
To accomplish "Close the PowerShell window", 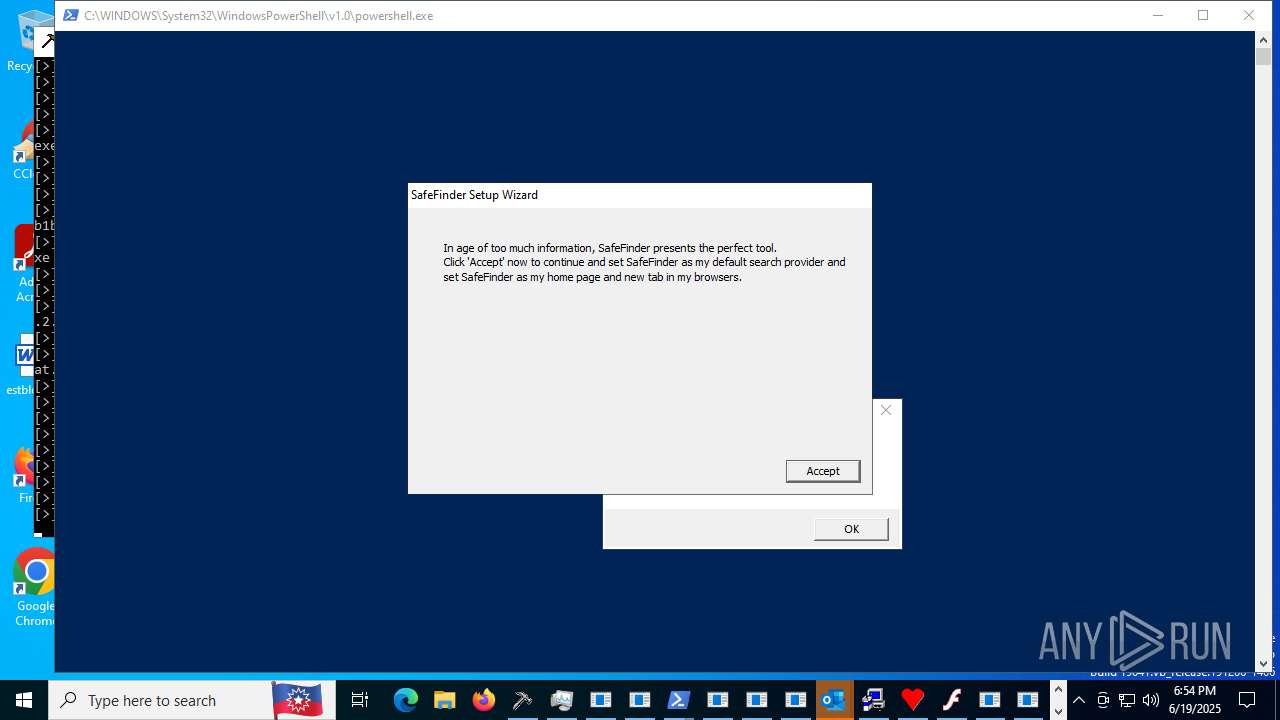I will [1249, 15].
